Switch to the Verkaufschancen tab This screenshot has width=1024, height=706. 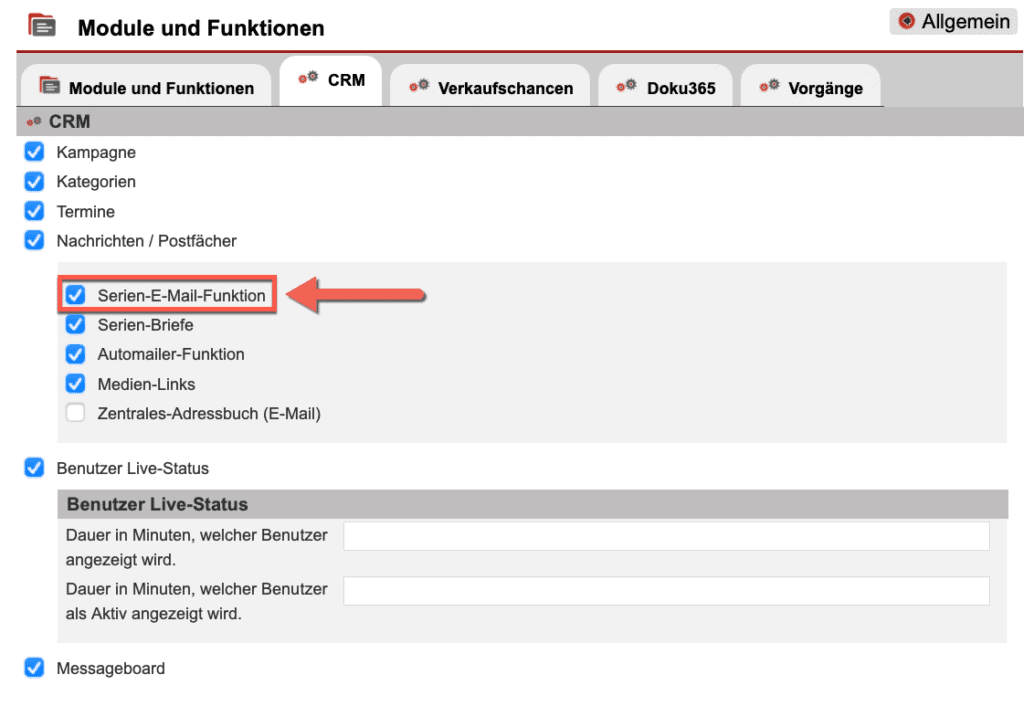(489, 85)
